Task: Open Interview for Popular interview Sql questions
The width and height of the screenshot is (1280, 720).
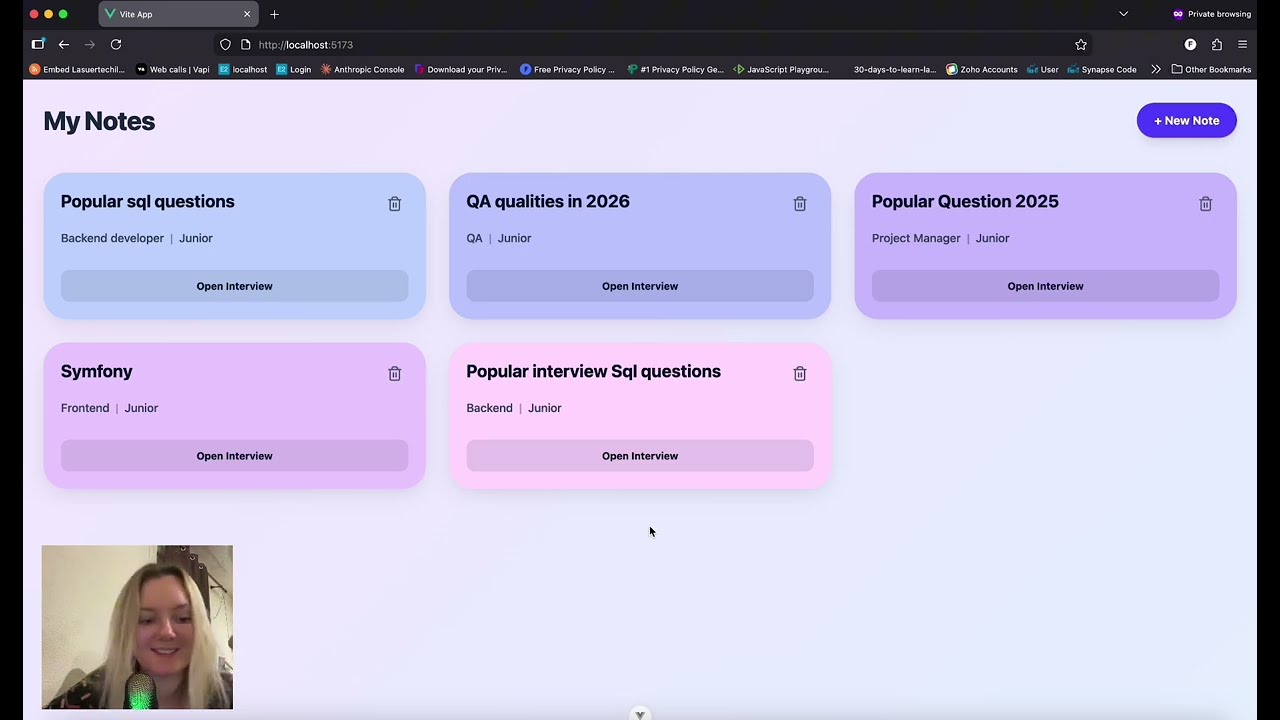Action: point(640,456)
